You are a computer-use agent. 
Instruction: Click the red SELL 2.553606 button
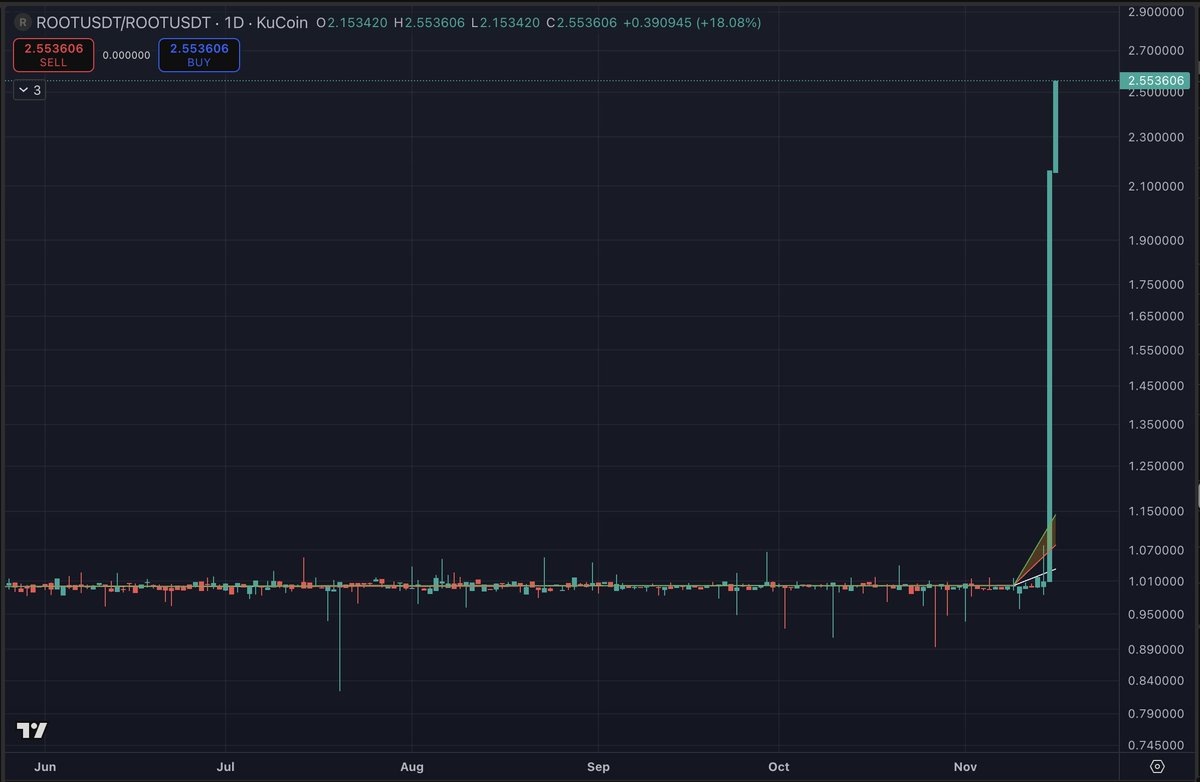pos(53,55)
